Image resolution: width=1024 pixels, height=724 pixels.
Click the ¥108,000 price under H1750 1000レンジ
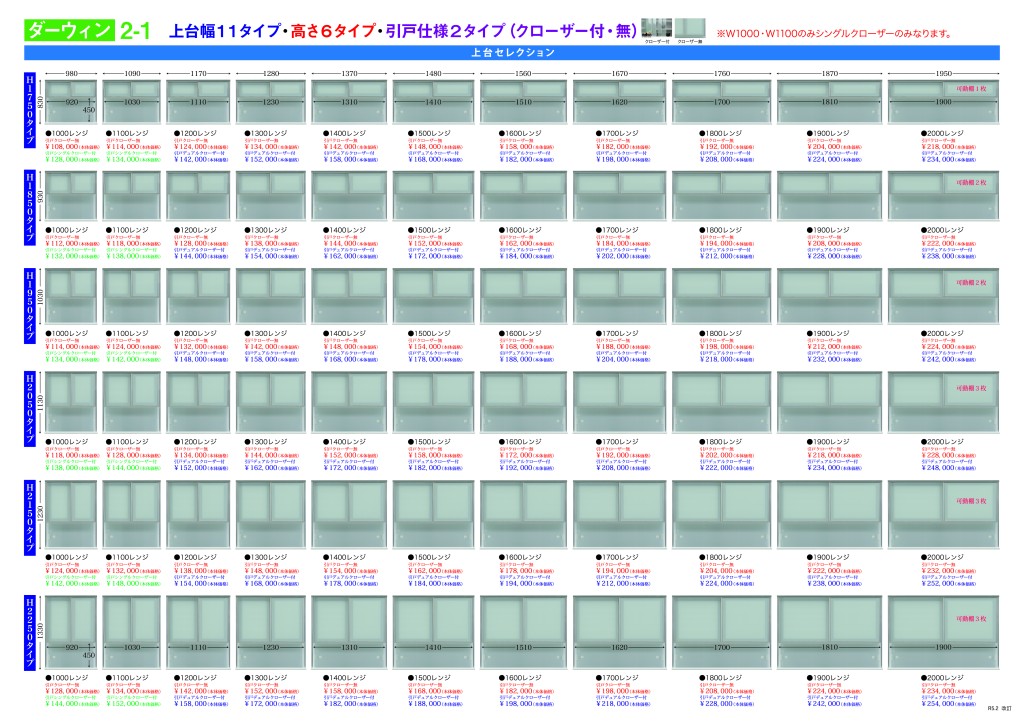72,147
